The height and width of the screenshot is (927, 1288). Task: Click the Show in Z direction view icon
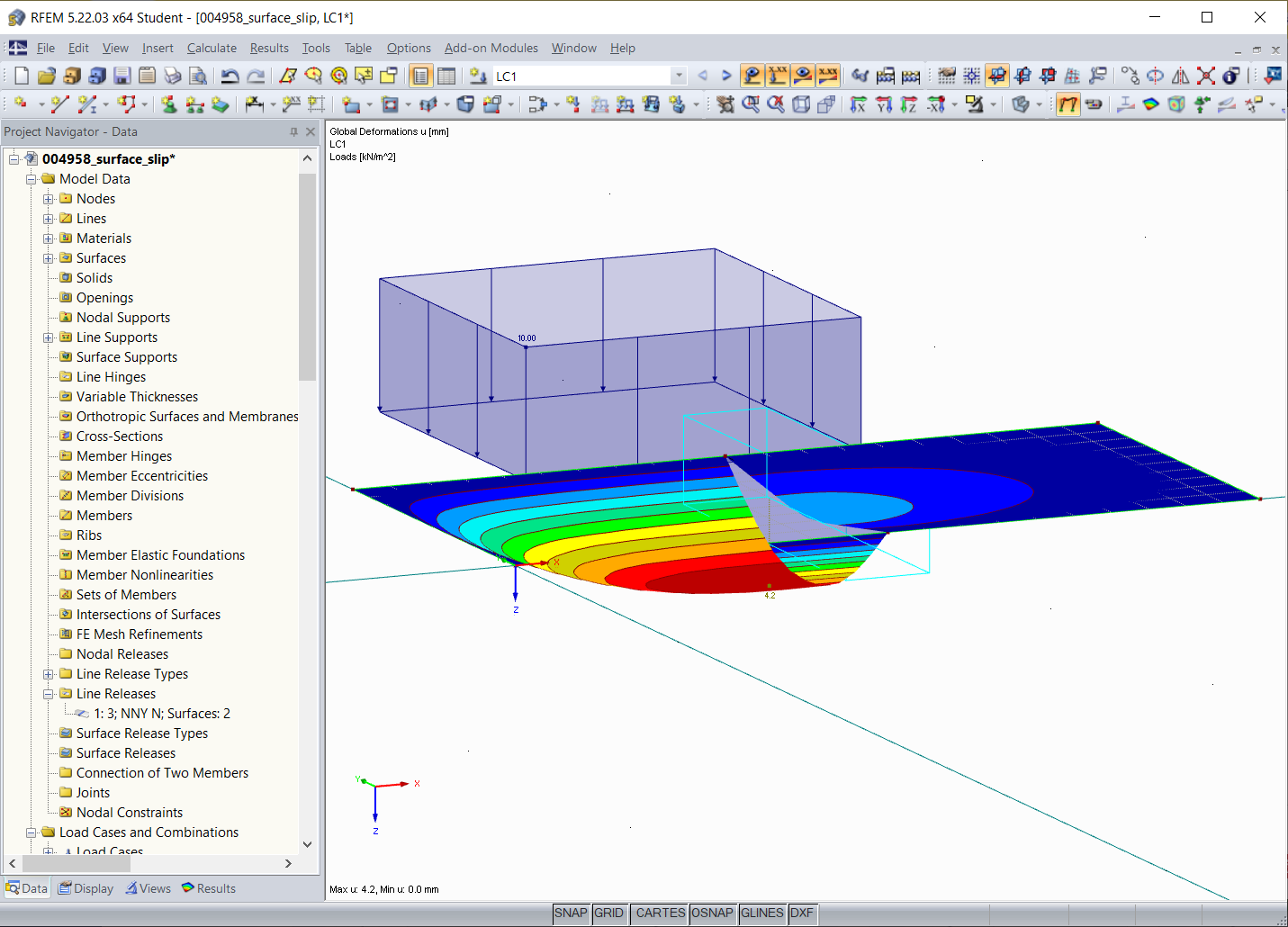pos(909,104)
